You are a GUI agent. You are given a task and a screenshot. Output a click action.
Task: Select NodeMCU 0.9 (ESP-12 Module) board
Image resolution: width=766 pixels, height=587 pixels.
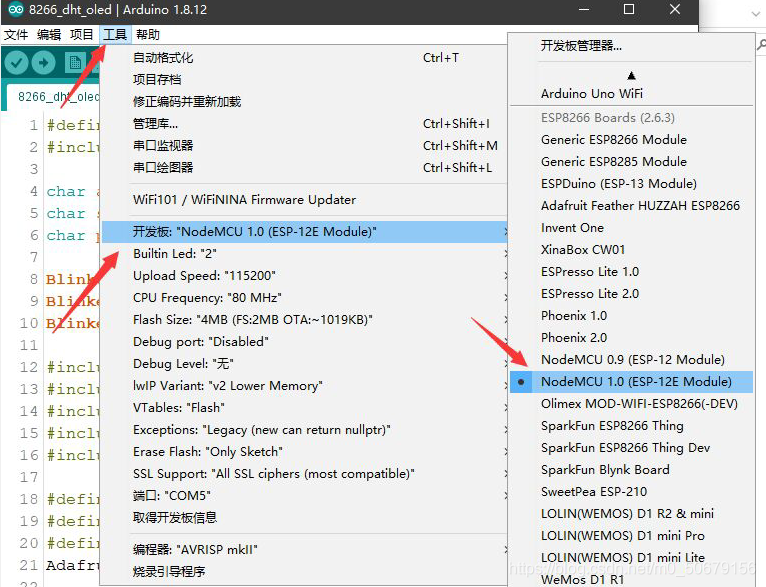click(631, 359)
